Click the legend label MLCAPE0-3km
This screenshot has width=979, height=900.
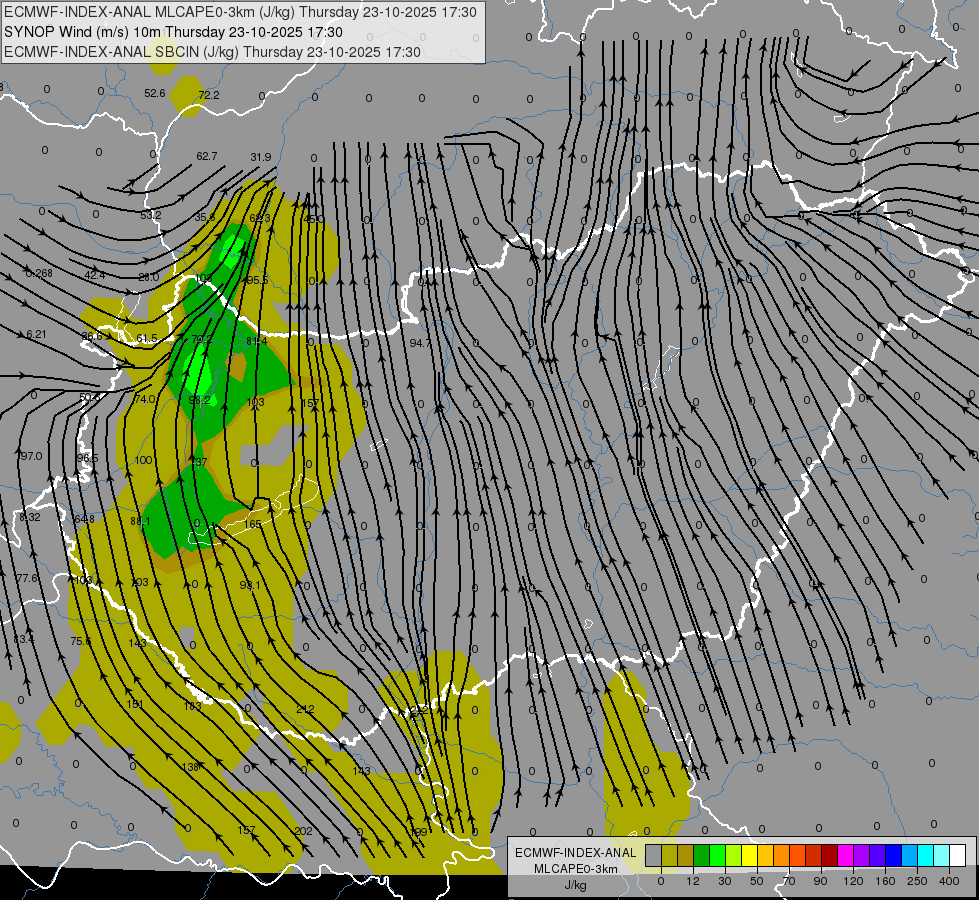(x=576, y=869)
